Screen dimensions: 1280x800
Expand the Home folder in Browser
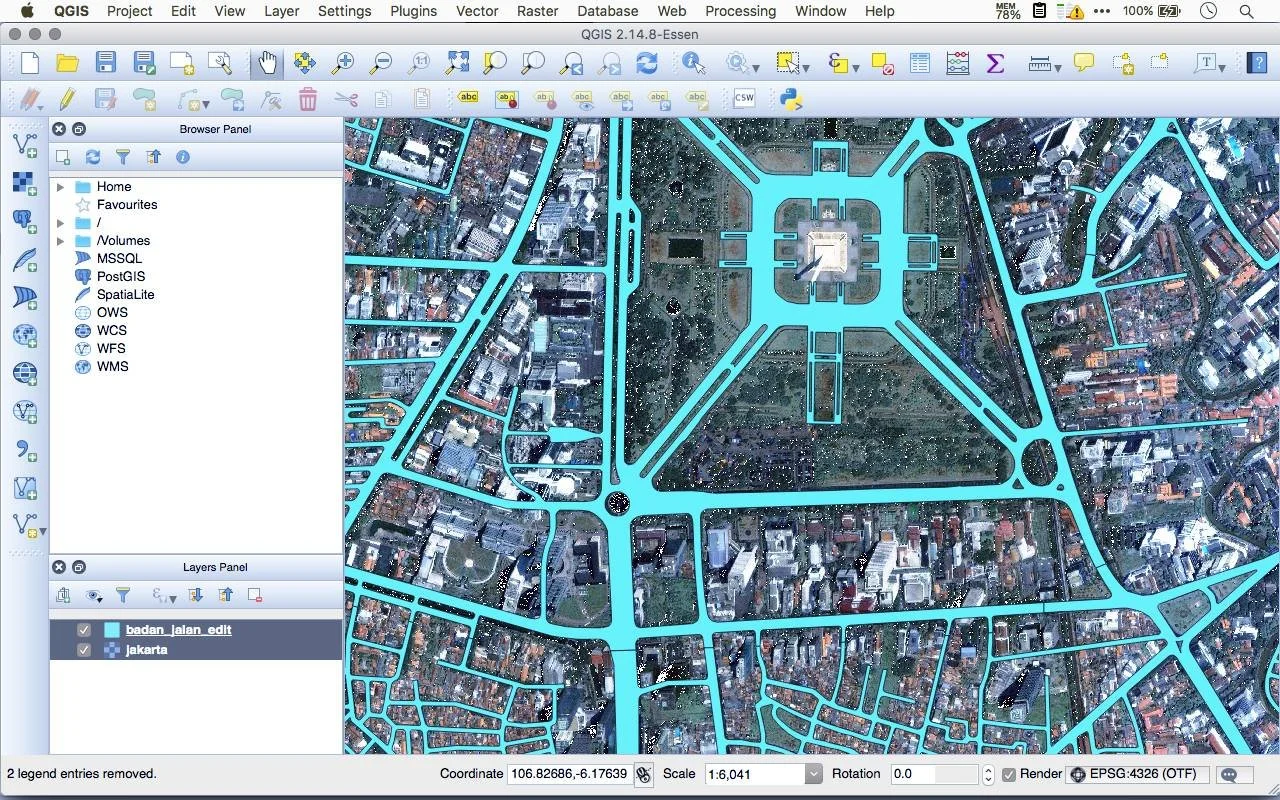pyautogui.click(x=60, y=187)
